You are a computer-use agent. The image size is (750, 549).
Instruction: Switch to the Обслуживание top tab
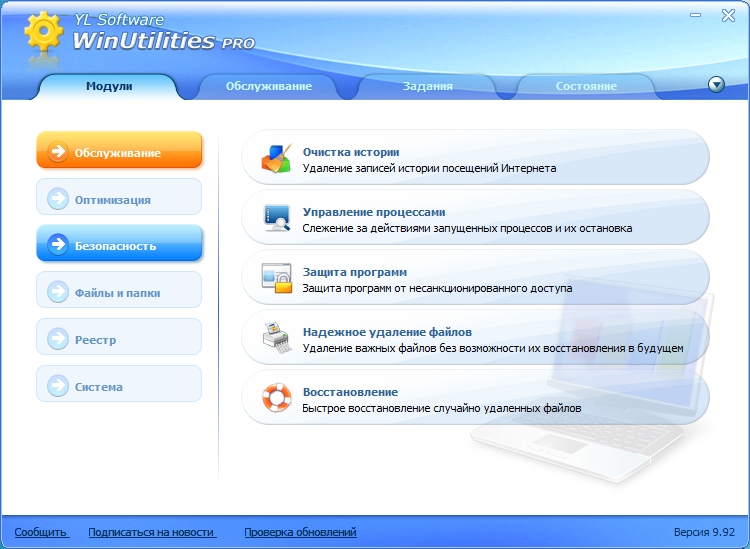[269, 87]
